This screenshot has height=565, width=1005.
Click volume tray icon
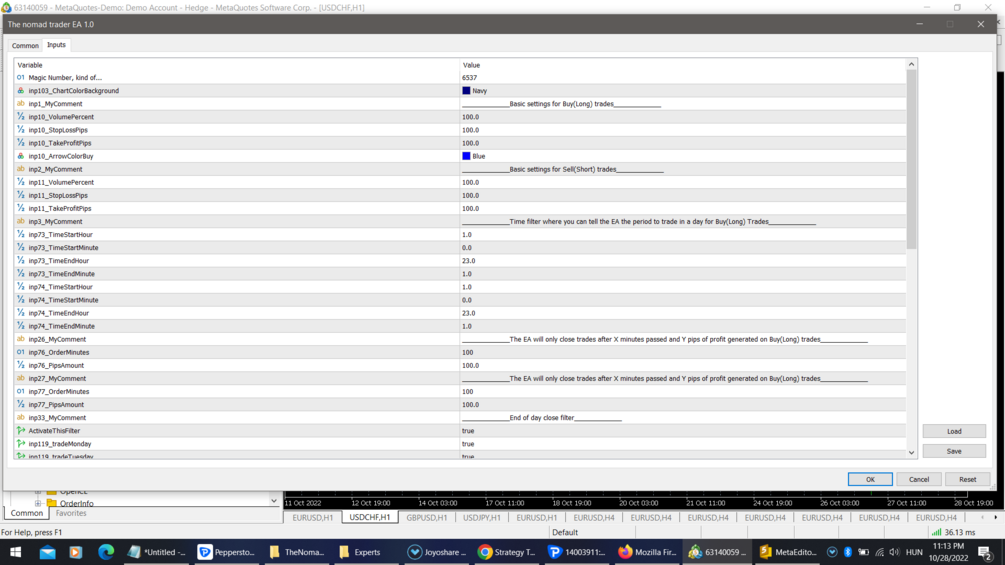(x=894, y=552)
